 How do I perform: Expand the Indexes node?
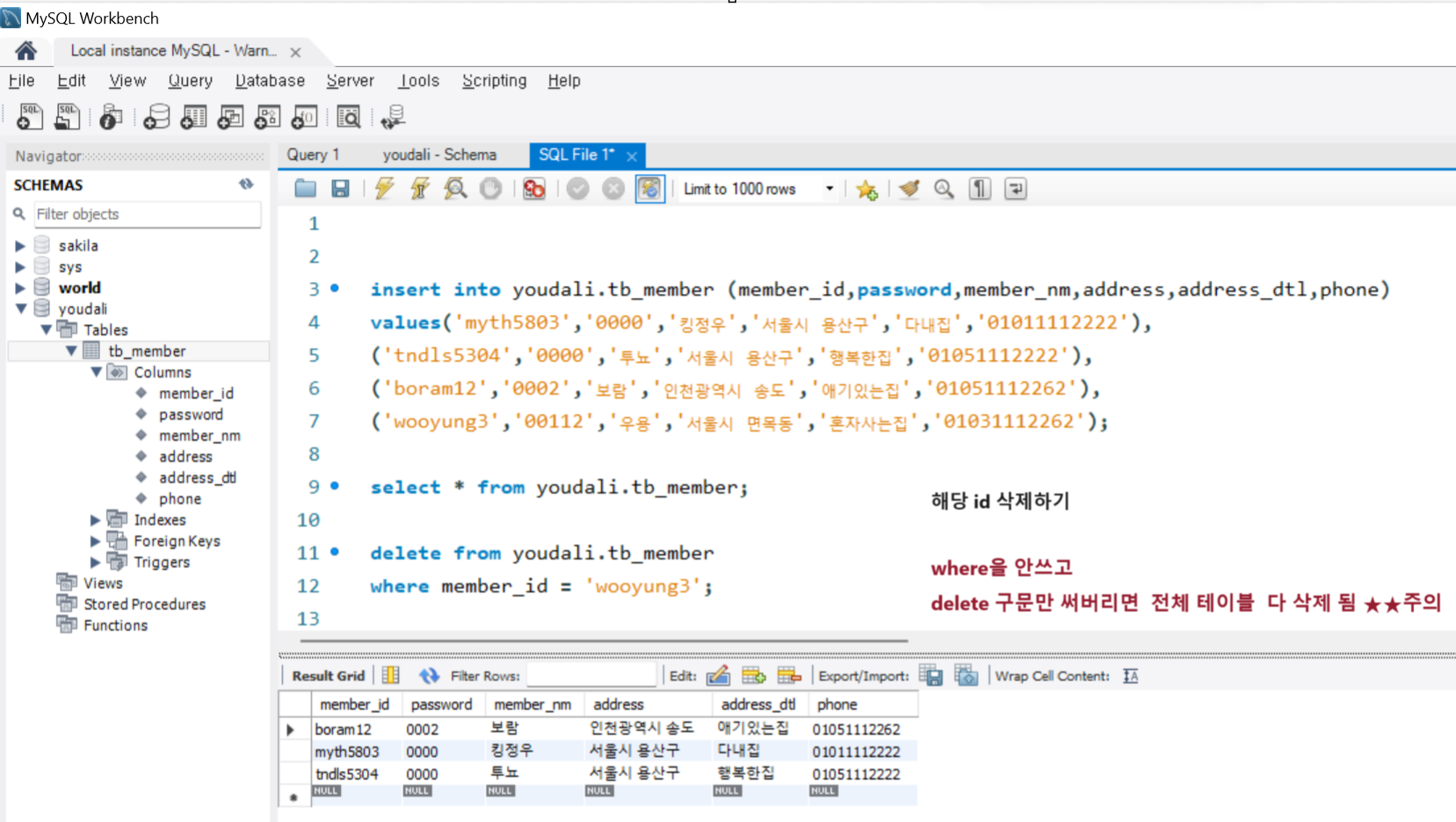95,520
